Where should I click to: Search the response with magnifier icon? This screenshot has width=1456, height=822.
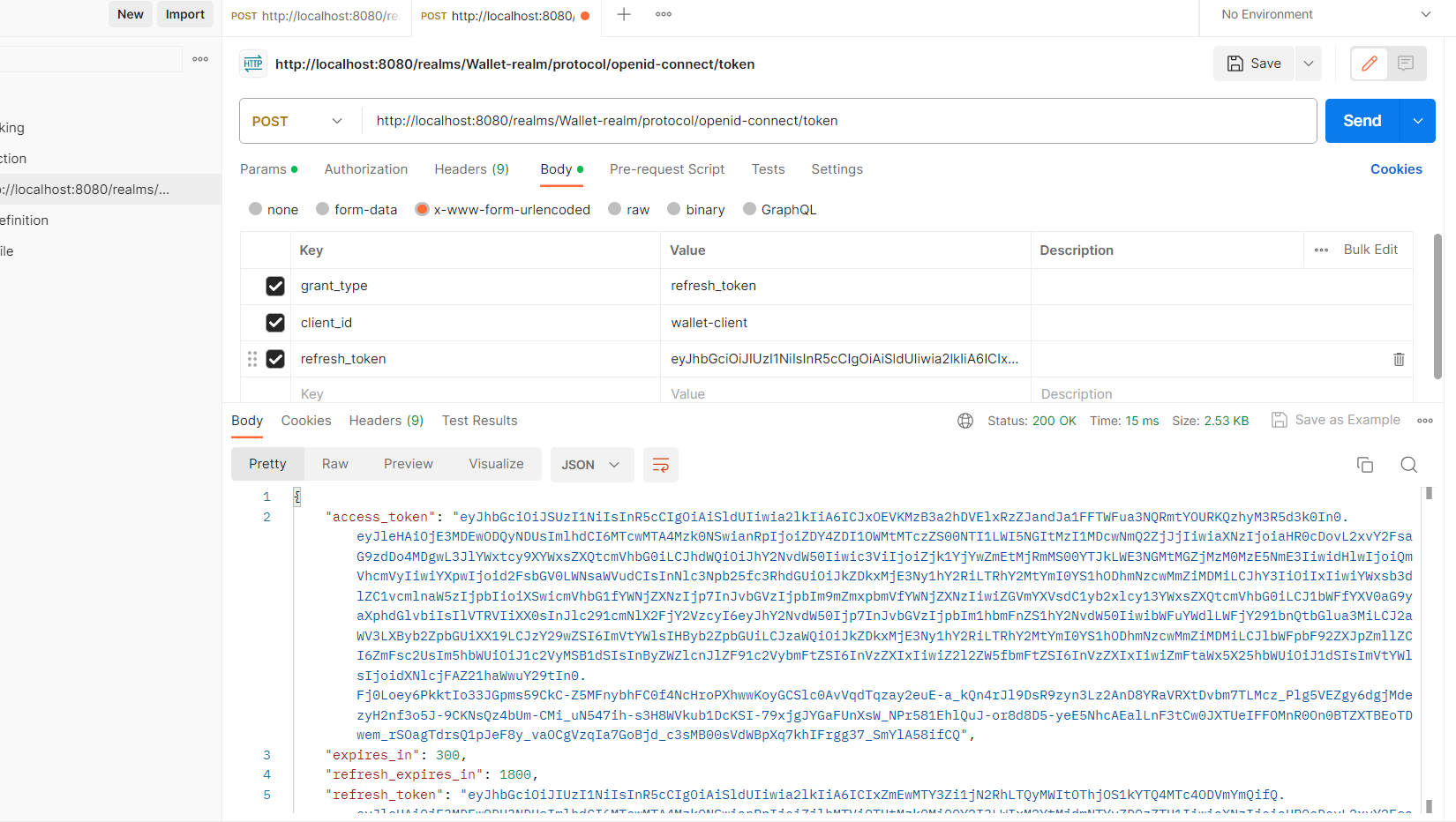[x=1409, y=465]
